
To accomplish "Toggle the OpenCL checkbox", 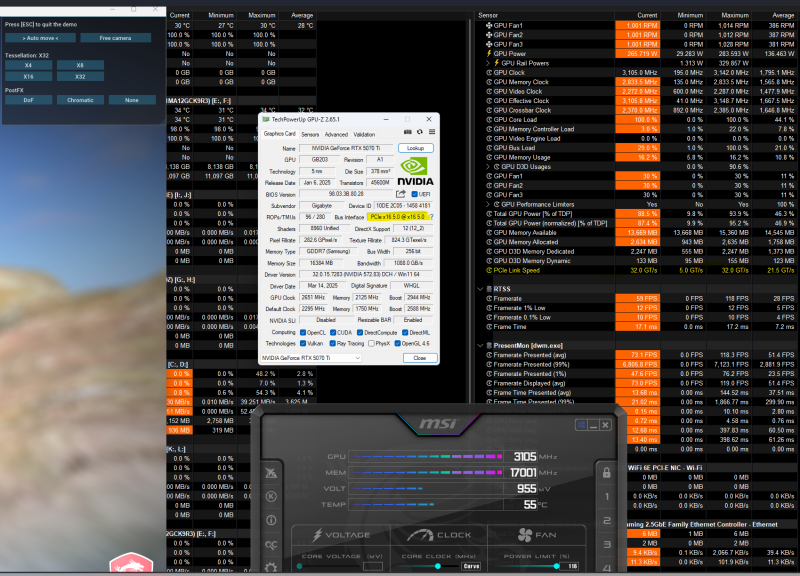I will tap(303, 333).
